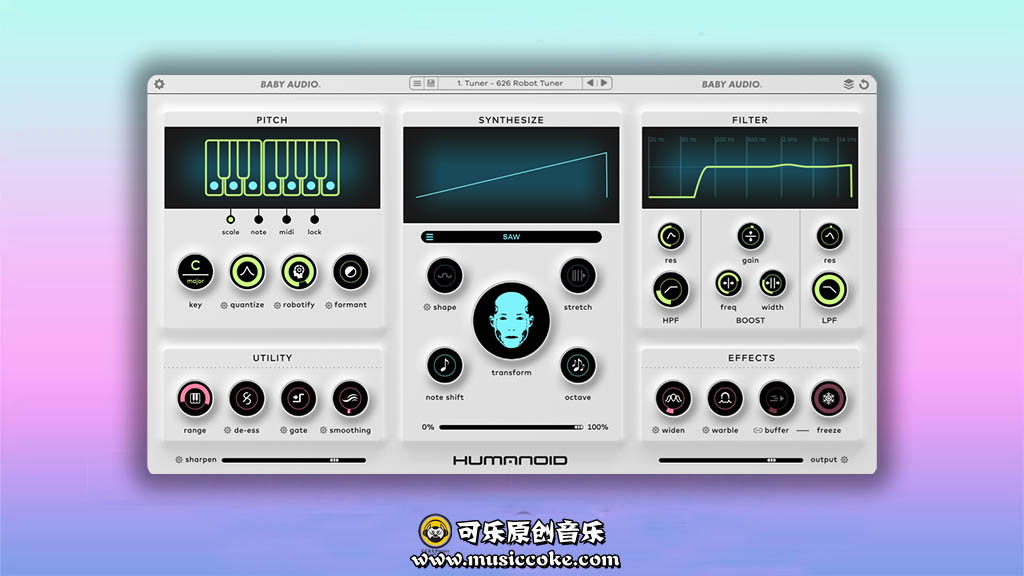Viewport: 1024px width, 576px height.
Task: Click the transform robot face dial
Action: [511, 321]
